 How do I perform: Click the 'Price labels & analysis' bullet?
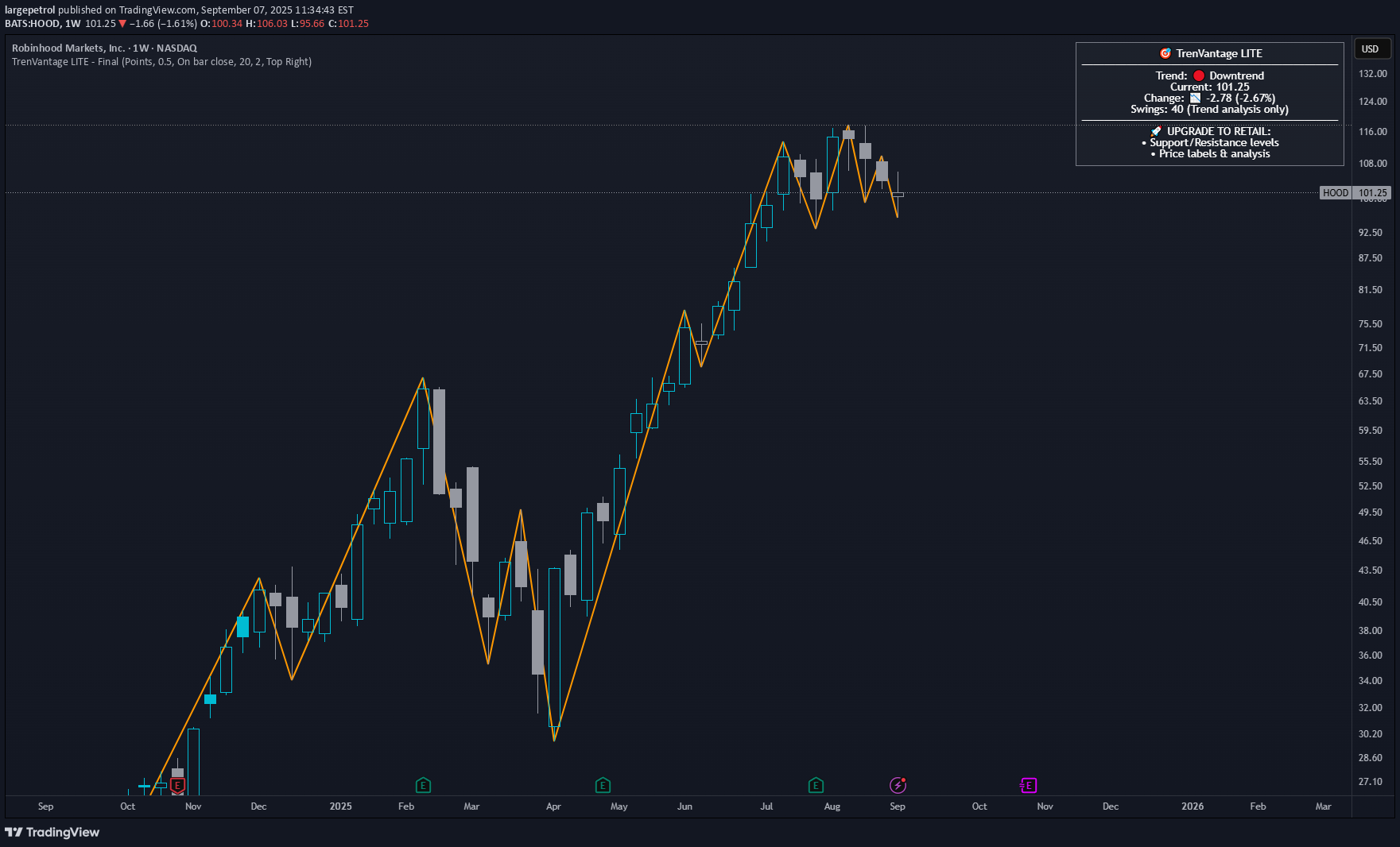[1211, 153]
